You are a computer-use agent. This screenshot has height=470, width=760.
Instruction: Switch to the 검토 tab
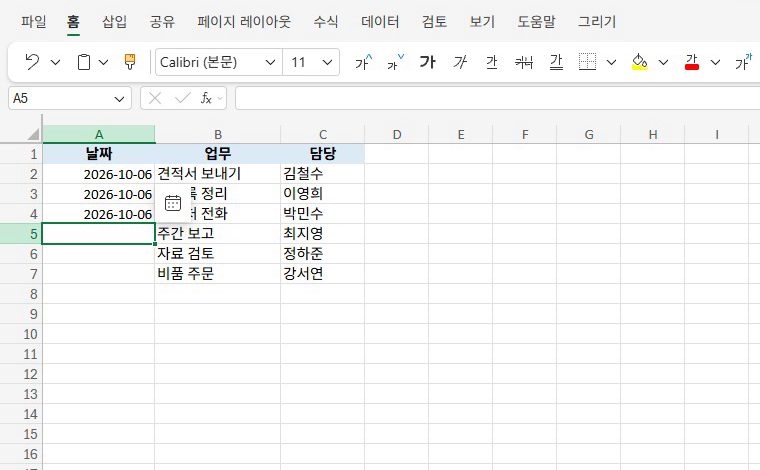[434, 22]
